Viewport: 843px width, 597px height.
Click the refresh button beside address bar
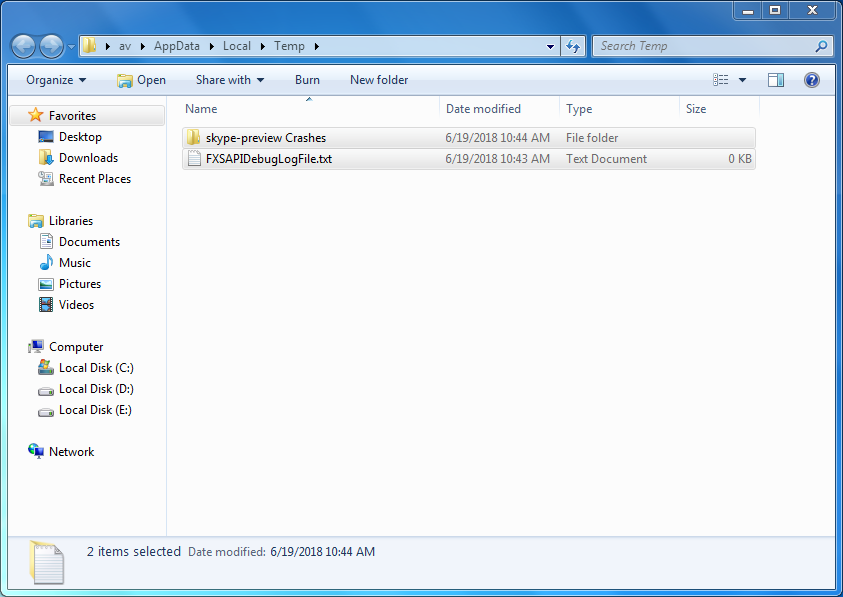point(574,46)
